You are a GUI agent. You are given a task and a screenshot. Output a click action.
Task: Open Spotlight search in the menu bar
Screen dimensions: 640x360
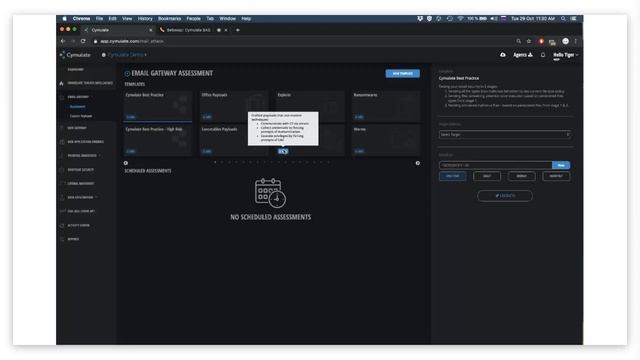click(x=563, y=19)
